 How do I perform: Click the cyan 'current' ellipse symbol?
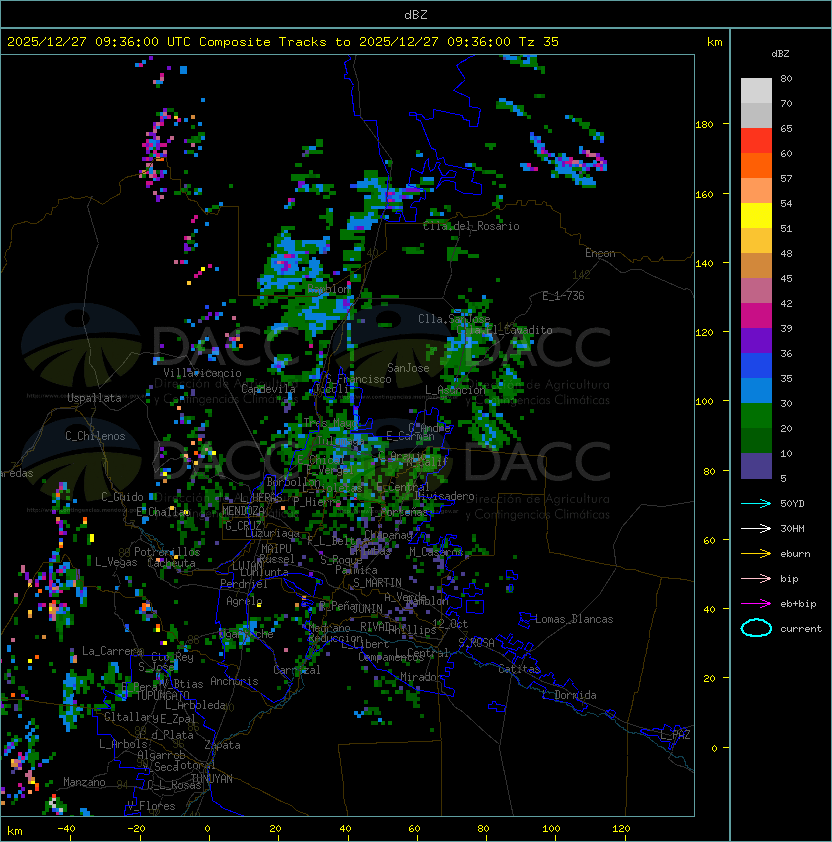click(756, 628)
